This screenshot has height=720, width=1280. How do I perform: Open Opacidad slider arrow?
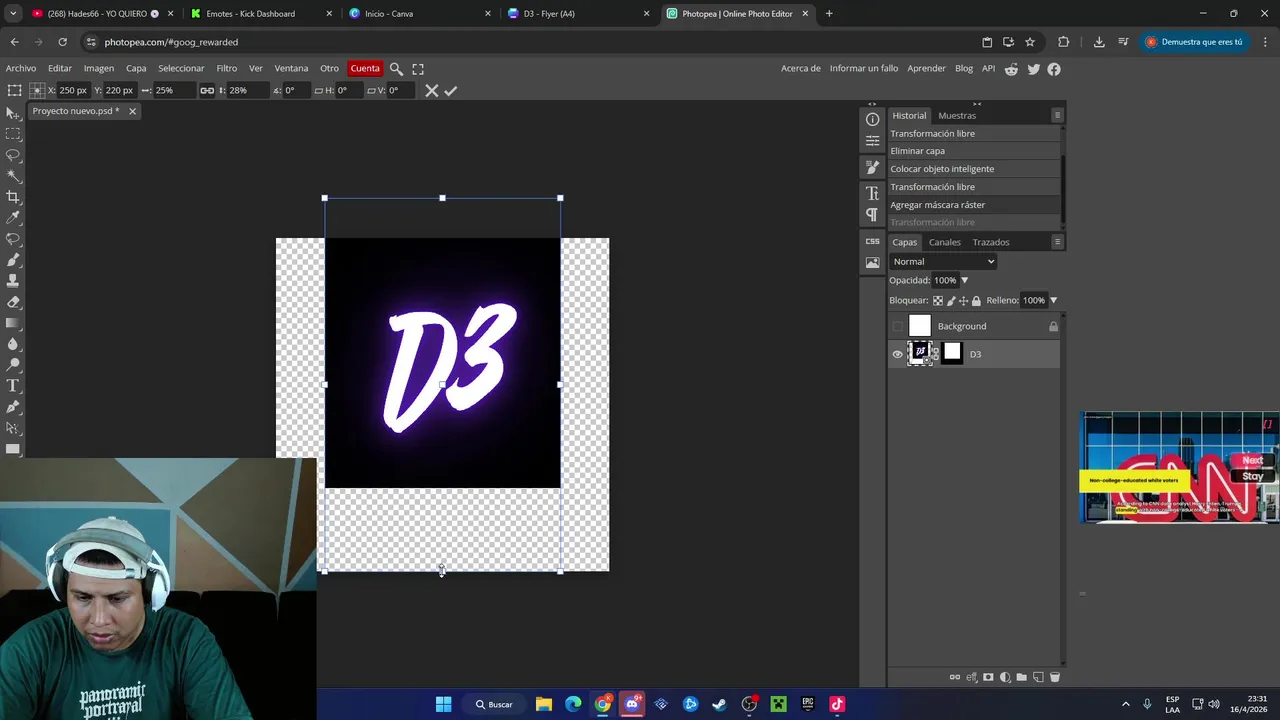pyautogui.click(x=964, y=281)
